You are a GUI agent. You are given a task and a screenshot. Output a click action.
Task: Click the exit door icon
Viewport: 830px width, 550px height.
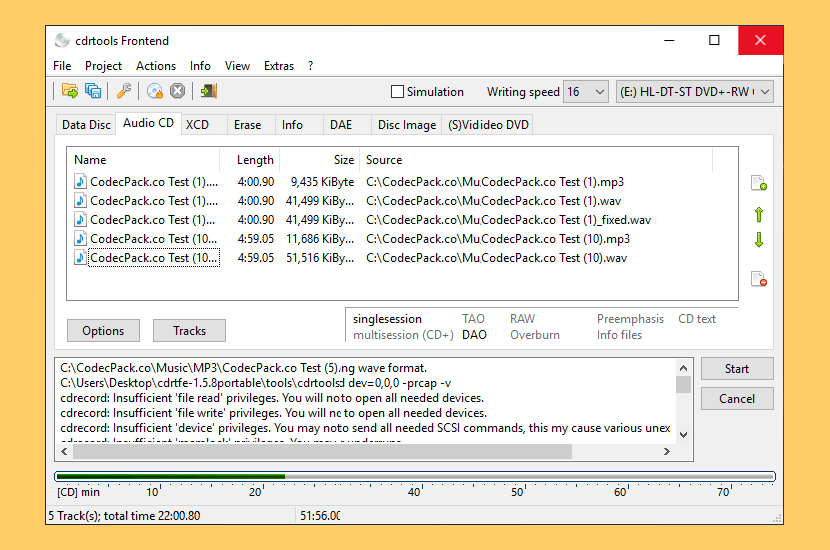click(x=208, y=91)
